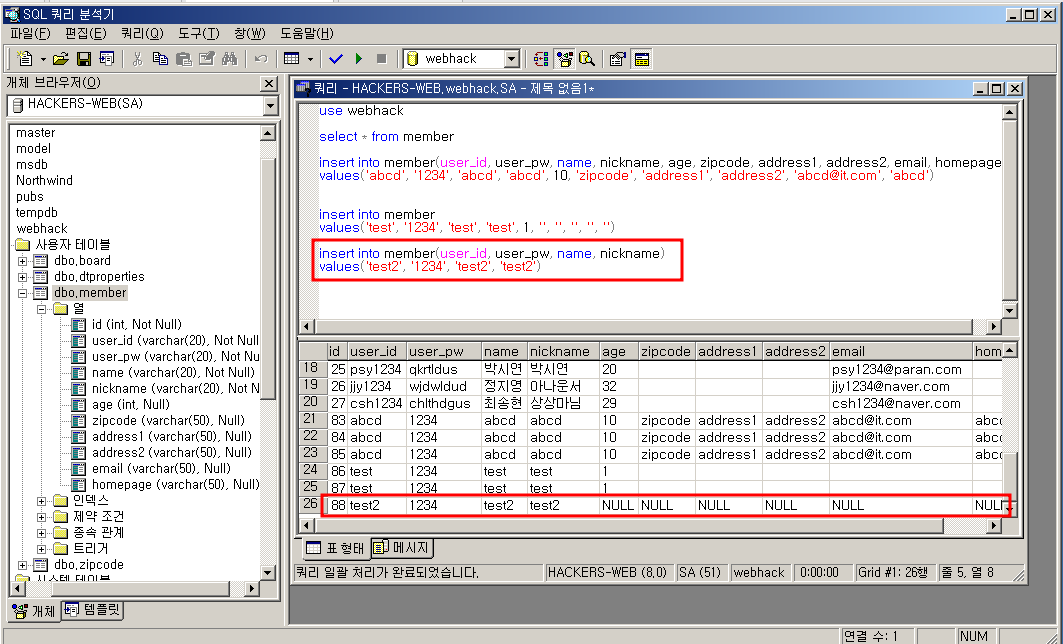Open the 파일(F) menu
Viewport: 1063px width, 644px height.
30,33
